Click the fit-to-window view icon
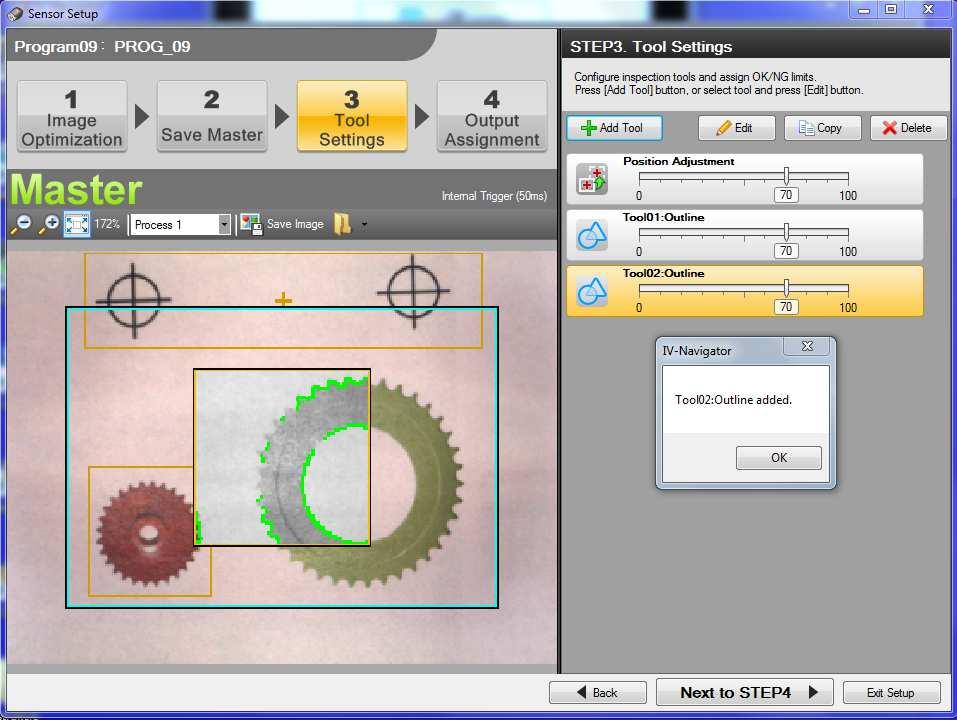 coord(77,225)
